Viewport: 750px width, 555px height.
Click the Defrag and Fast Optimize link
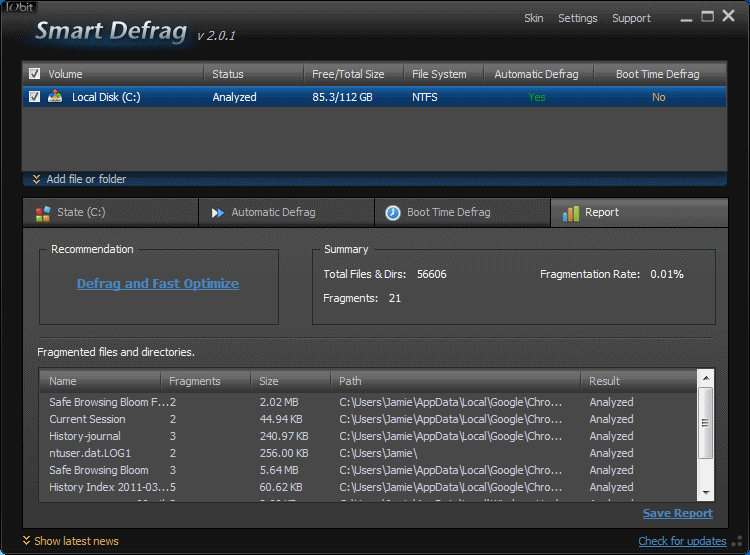[158, 283]
